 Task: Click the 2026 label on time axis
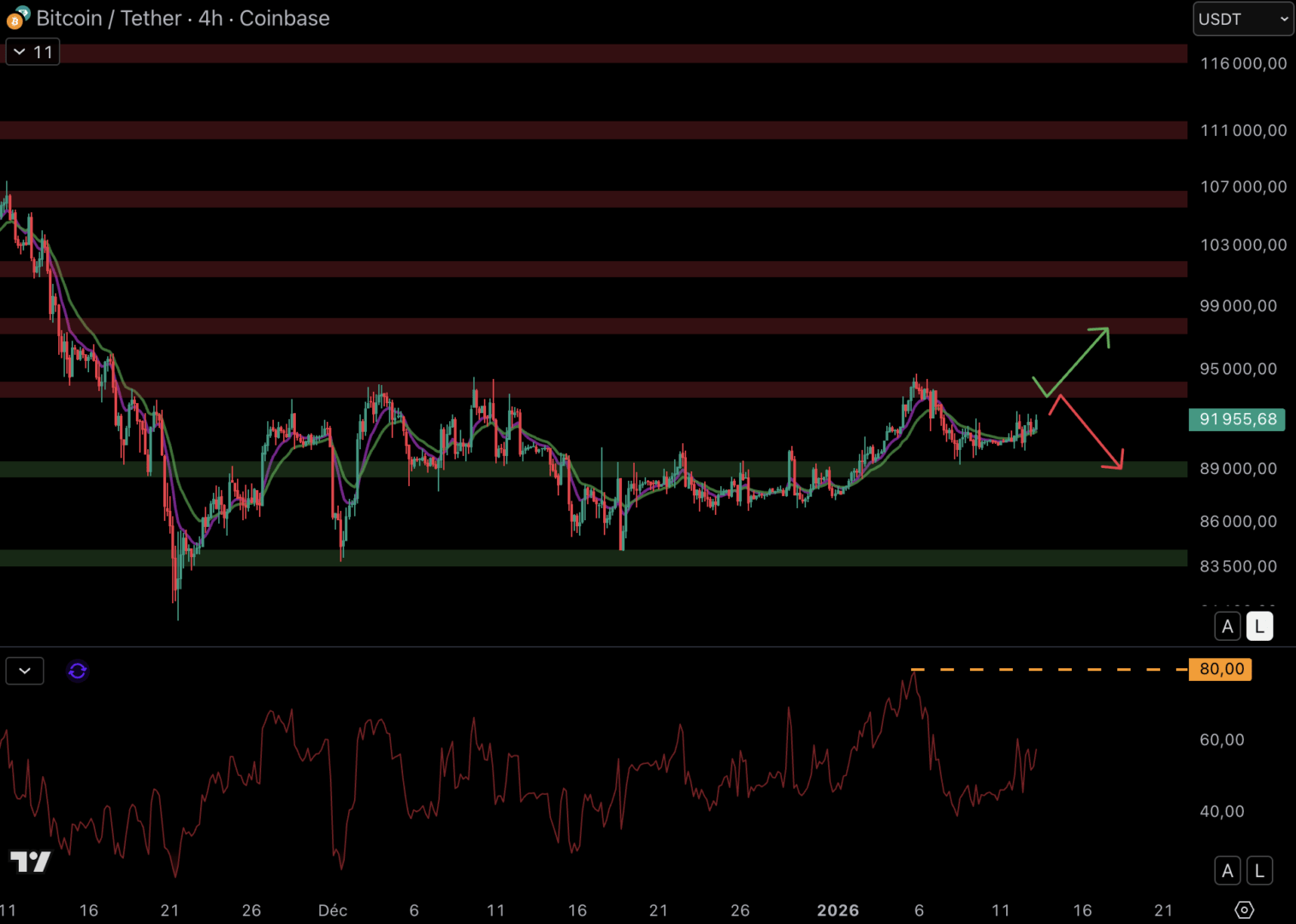coord(837,910)
